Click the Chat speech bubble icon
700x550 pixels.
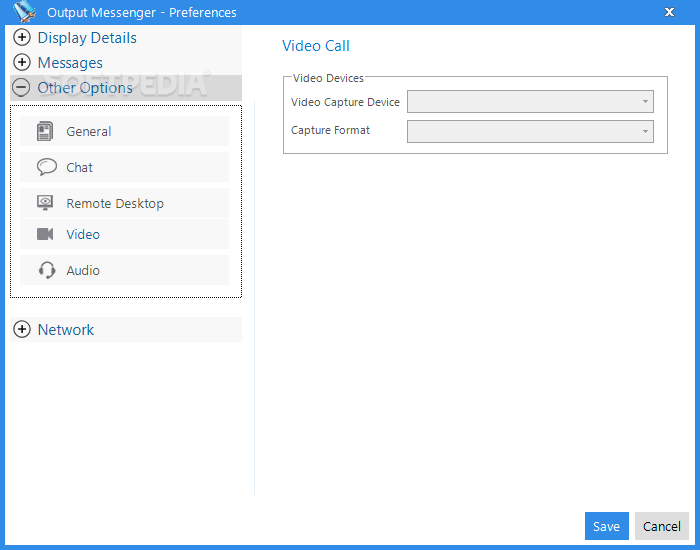coord(46,167)
